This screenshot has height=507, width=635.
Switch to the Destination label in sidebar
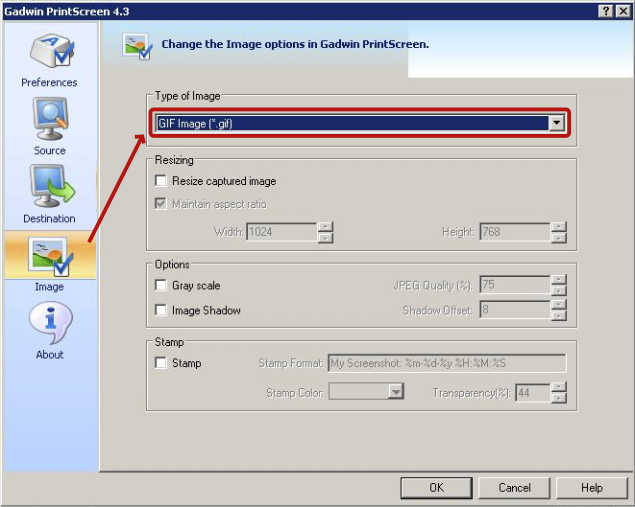[x=49, y=219]
